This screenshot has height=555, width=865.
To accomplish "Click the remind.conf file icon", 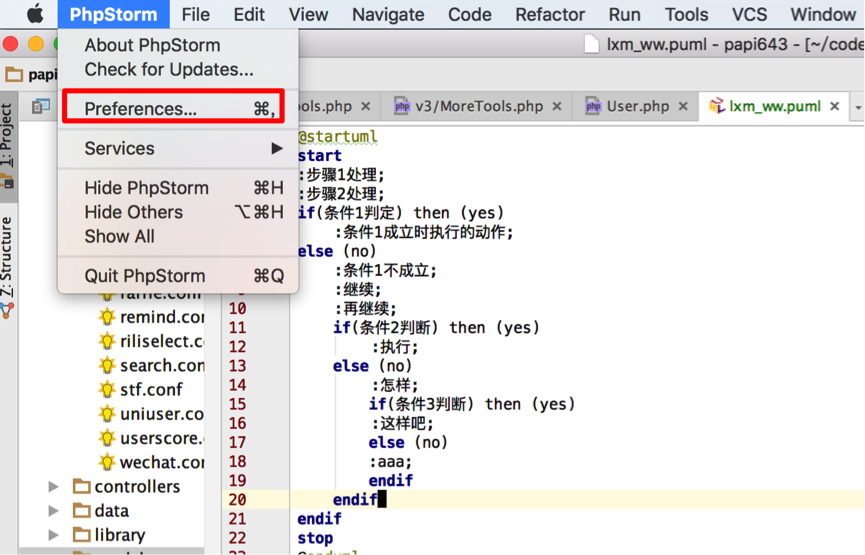I will coord(106,317).
